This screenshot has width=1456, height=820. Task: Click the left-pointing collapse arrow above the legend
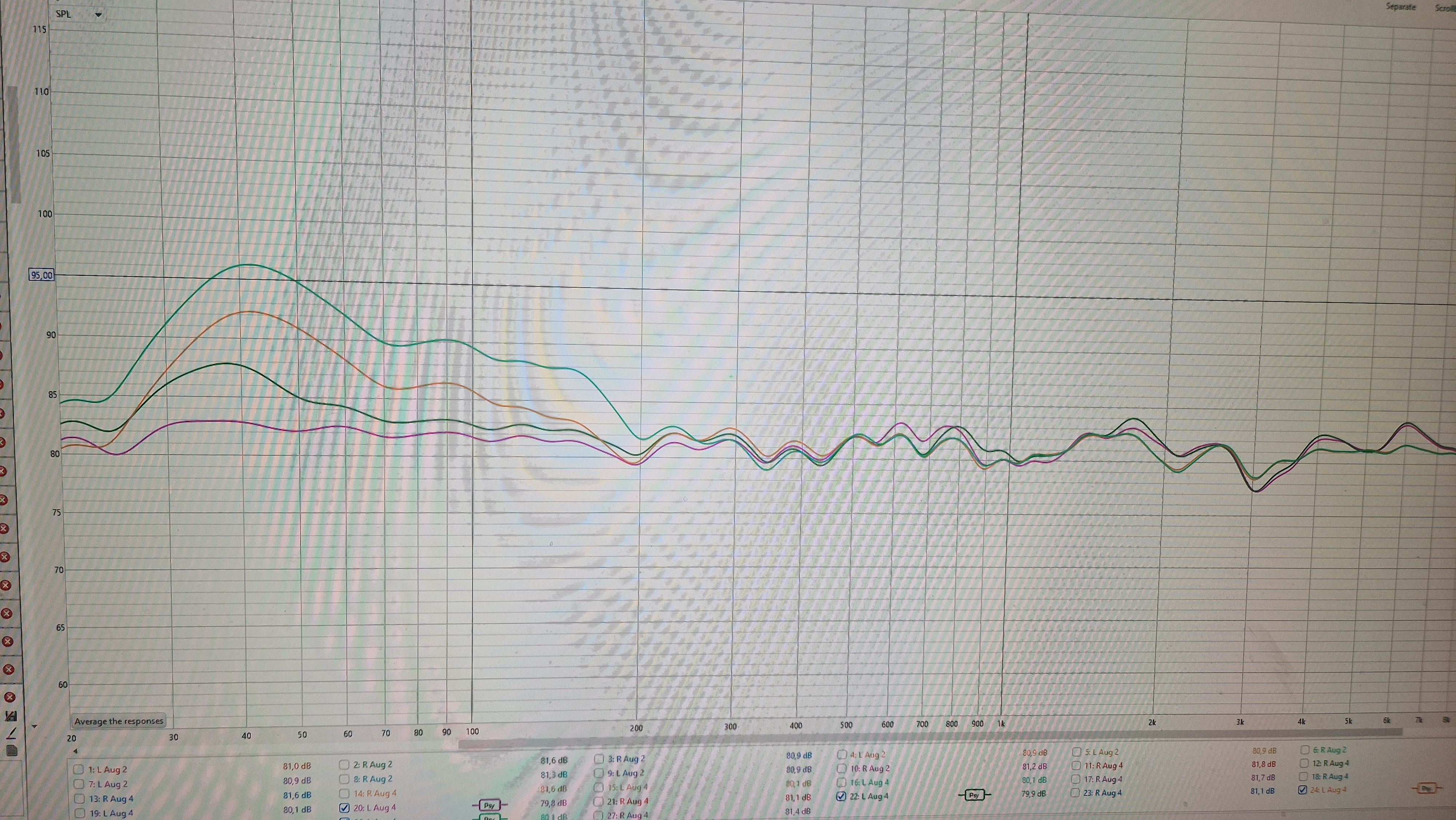[x=75, y=752]
